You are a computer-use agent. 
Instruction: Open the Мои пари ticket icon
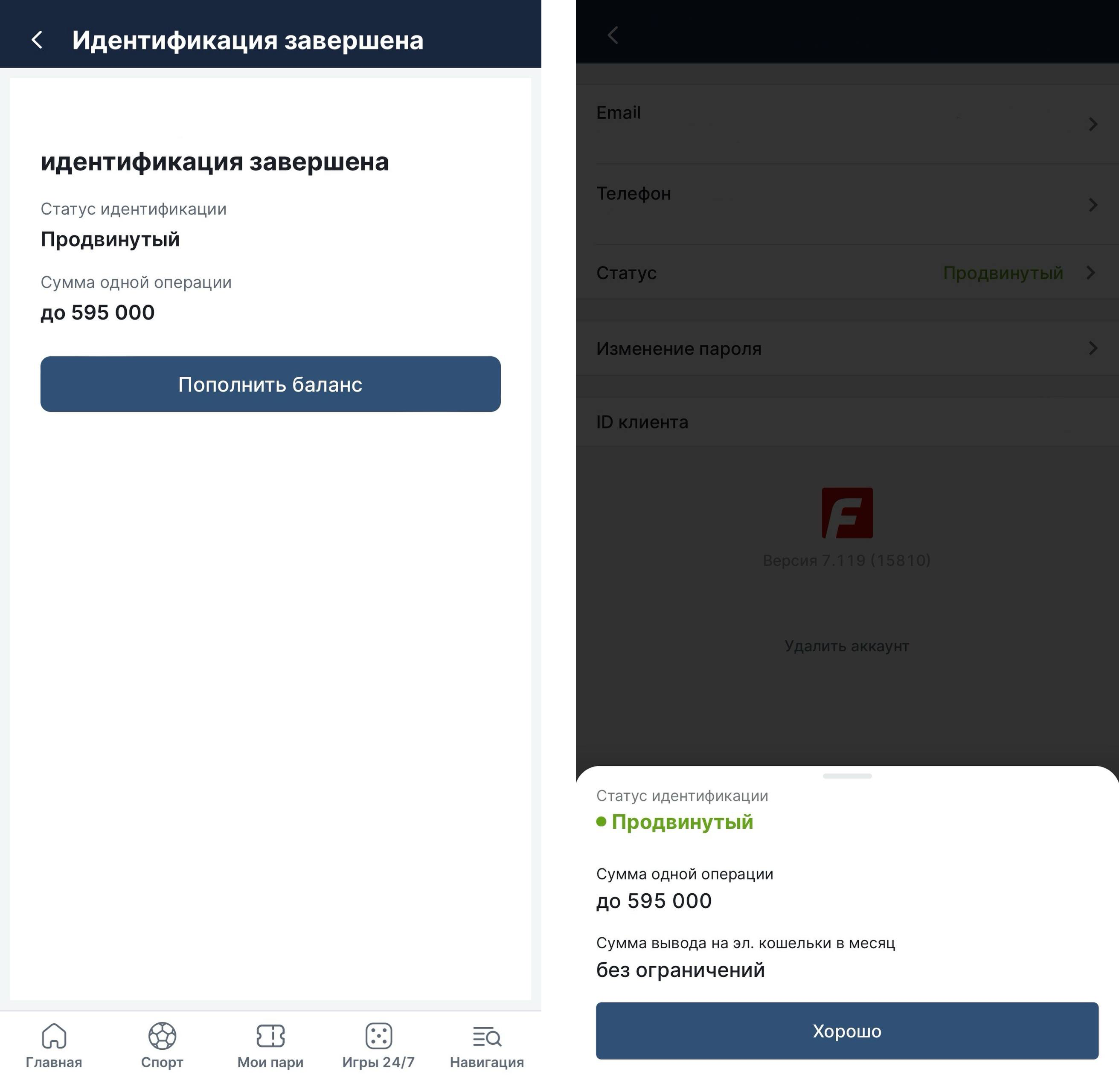pyautogui.click(x=270, y=1036)
